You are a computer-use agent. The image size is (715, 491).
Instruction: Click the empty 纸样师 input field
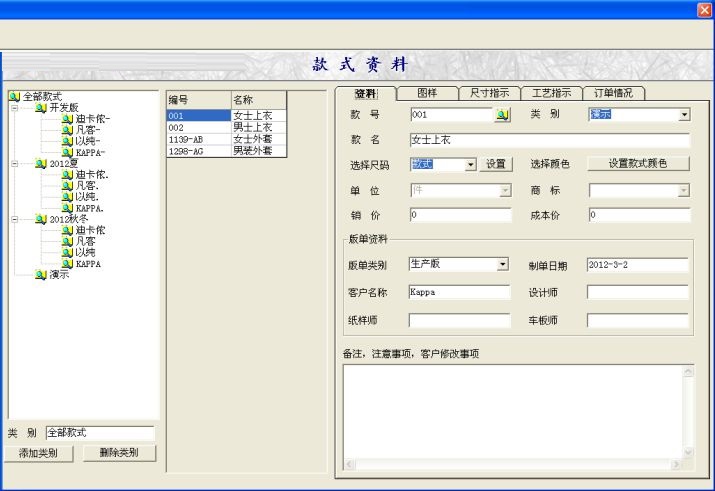[460, 320]
